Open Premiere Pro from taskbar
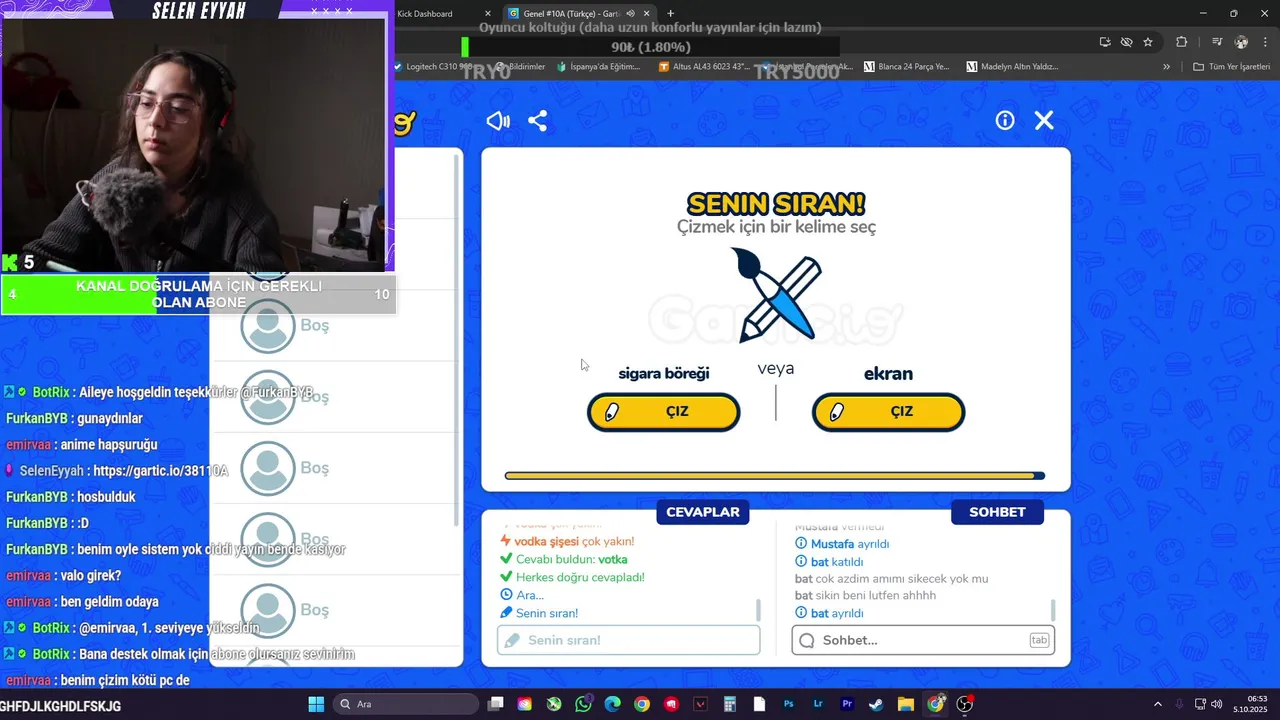 point(847,704)
